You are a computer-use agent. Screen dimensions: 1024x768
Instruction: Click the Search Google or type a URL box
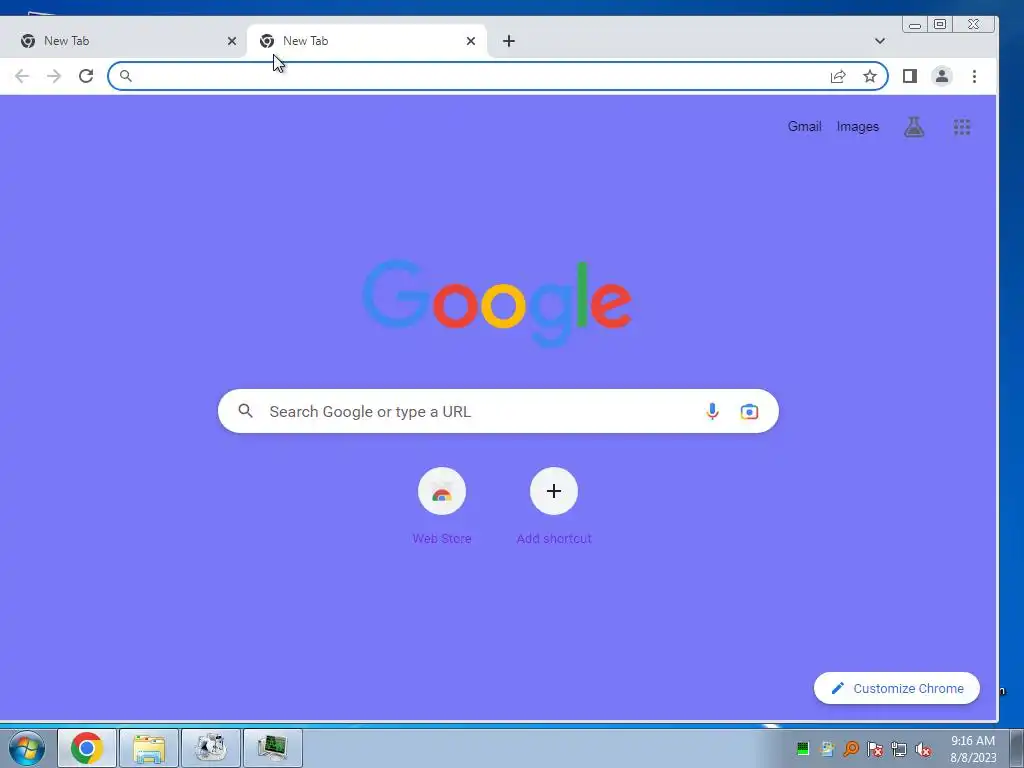pos(498,411)
